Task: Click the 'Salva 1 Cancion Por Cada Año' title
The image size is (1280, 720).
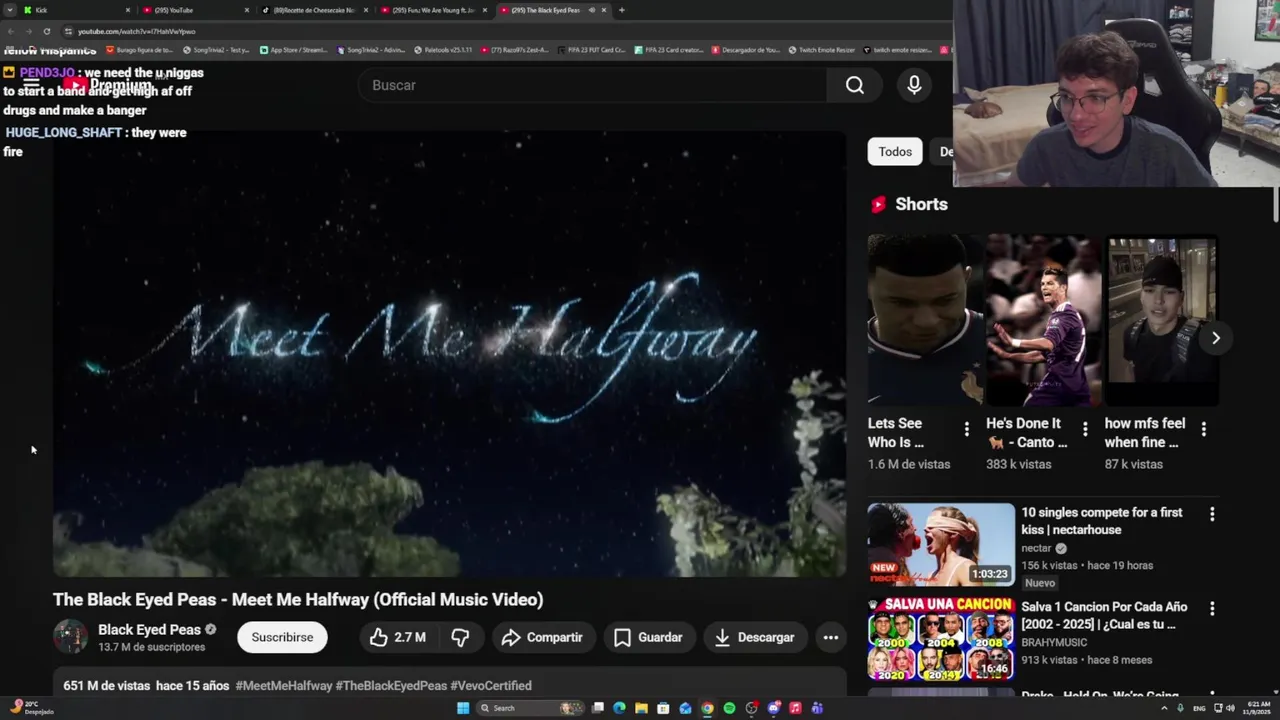Action: 1104,616
